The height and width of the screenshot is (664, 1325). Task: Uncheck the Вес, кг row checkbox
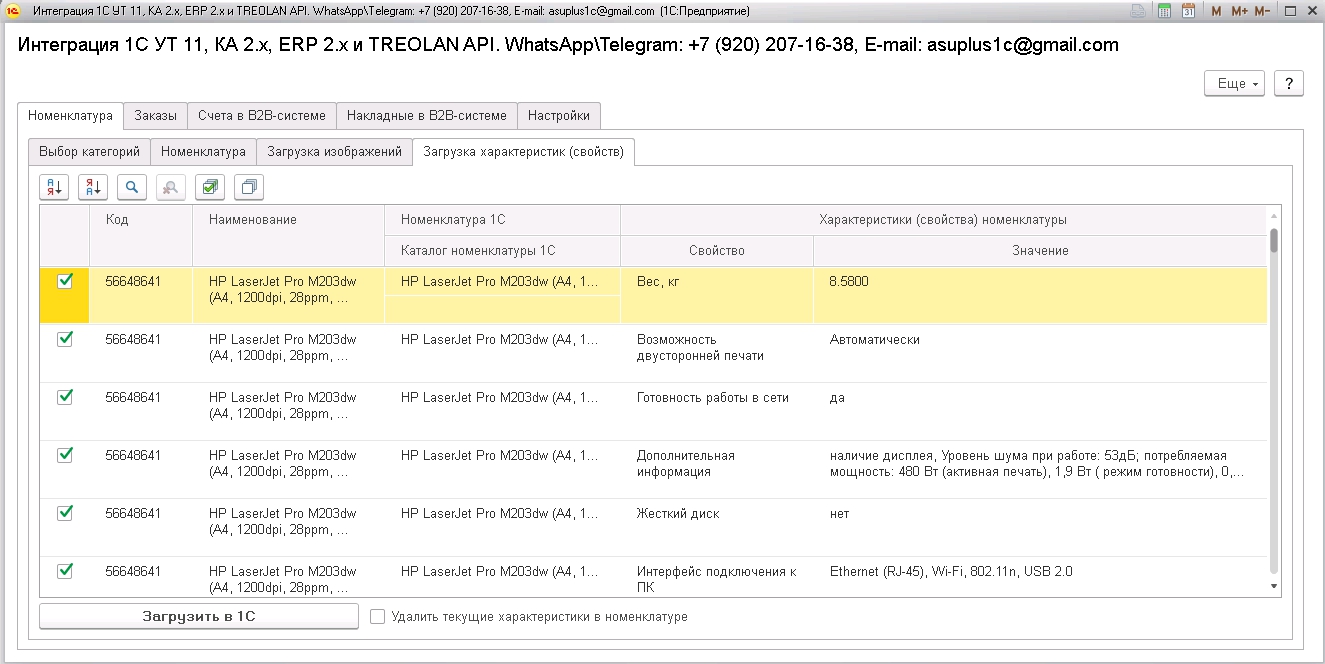65,281
